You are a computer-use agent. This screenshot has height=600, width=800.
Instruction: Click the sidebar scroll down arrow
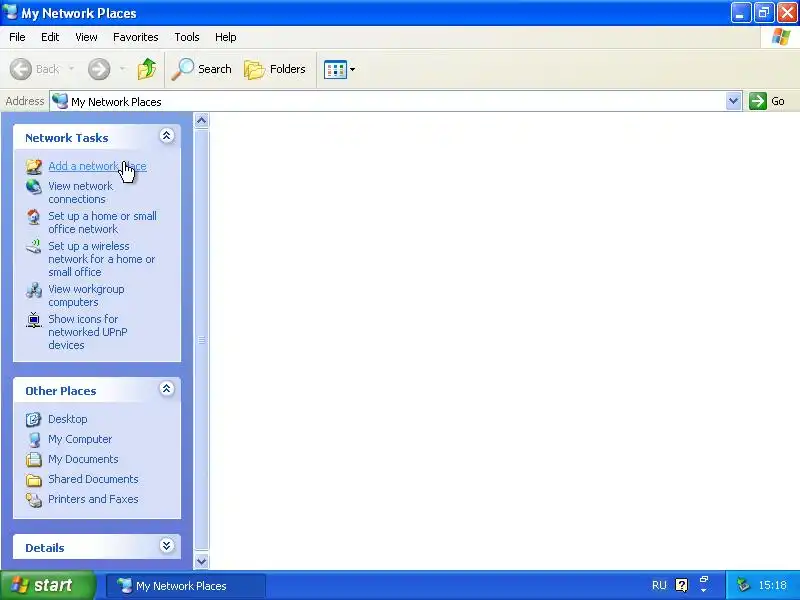tap(202, 561)
